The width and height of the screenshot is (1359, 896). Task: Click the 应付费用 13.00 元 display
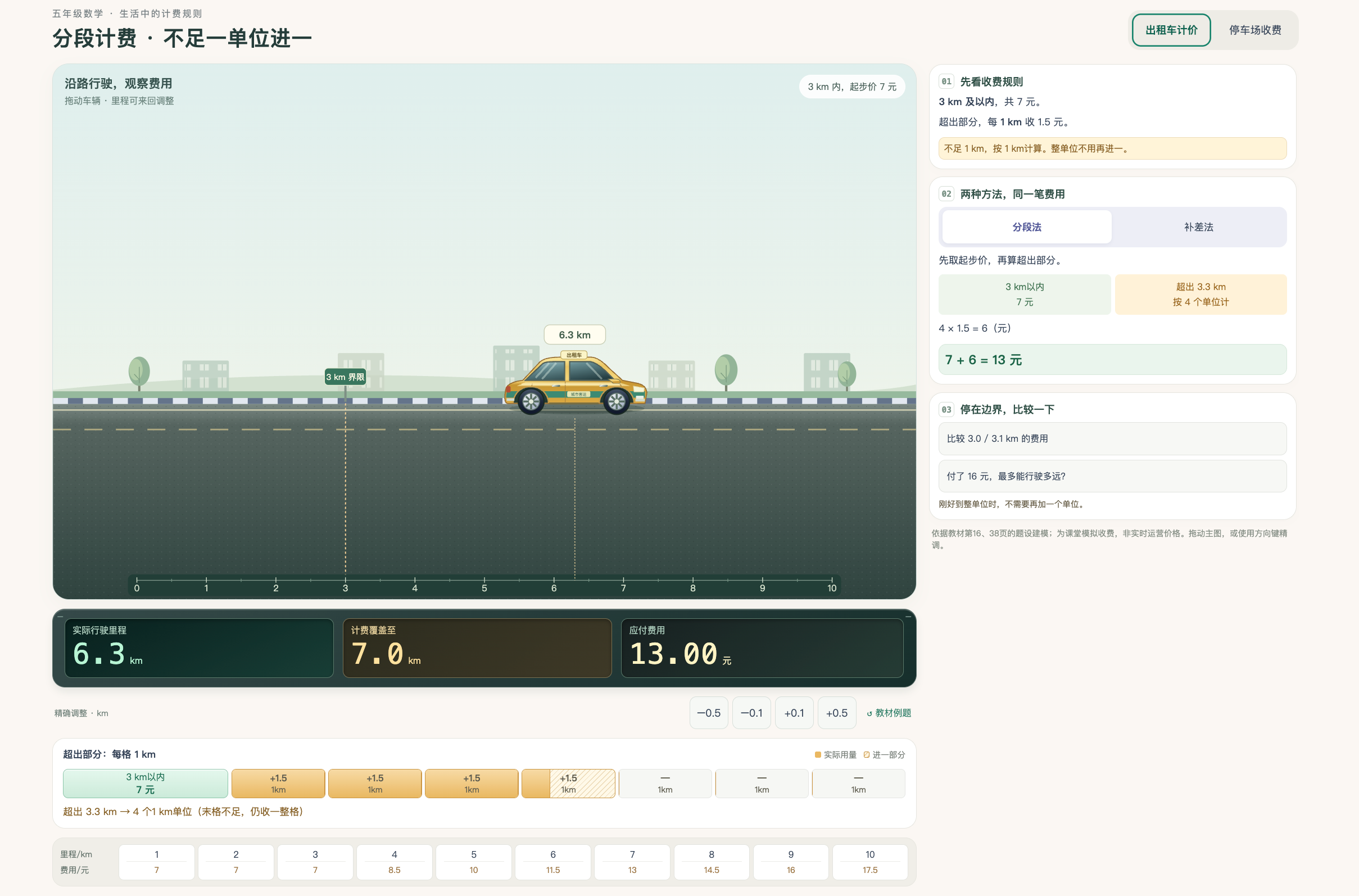pyautogui.click(x=762, y=648)
